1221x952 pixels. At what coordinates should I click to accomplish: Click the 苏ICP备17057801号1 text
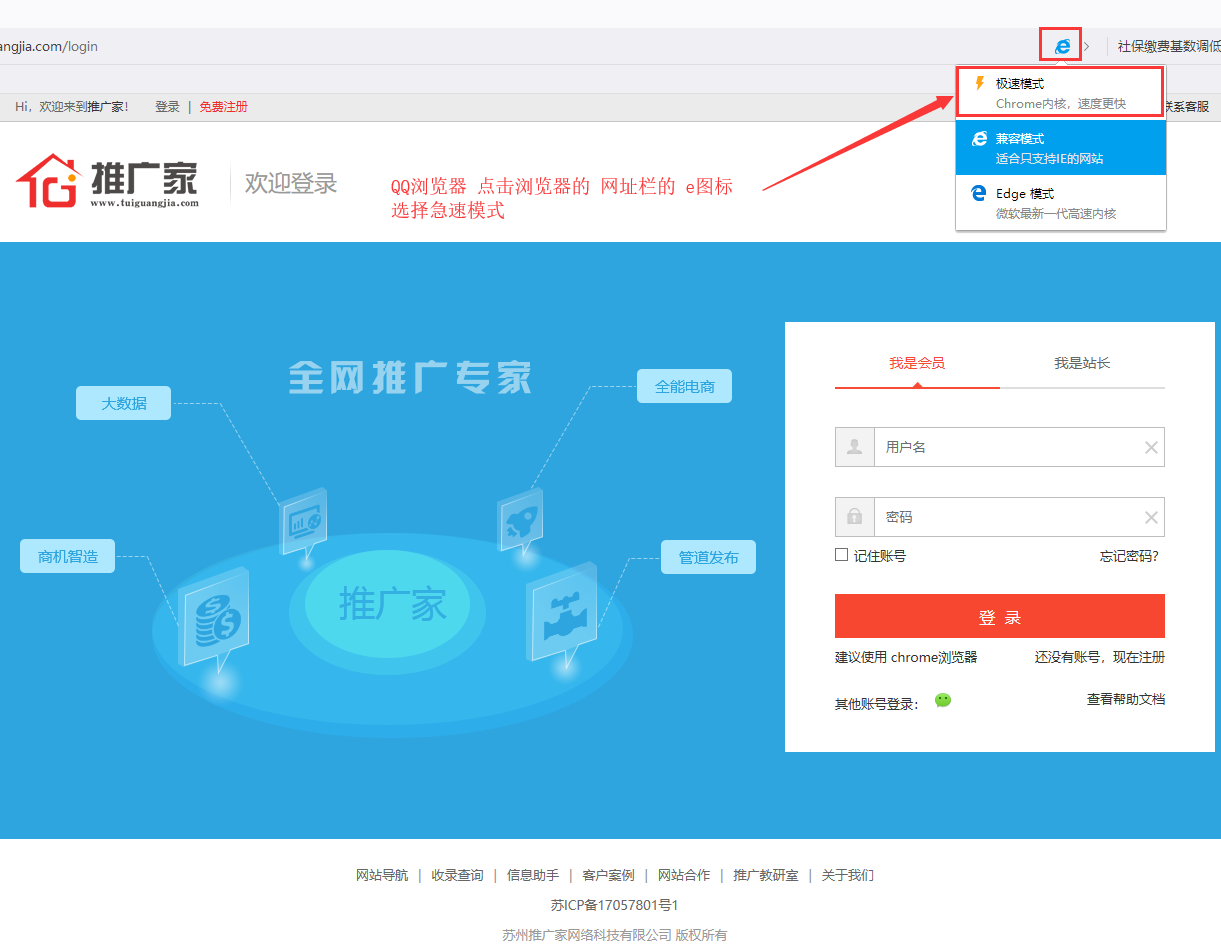click(615, 905)
